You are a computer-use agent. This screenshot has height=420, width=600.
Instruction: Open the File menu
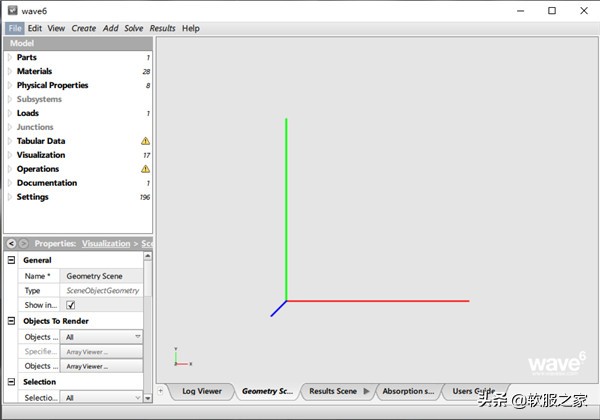point(15,28)
